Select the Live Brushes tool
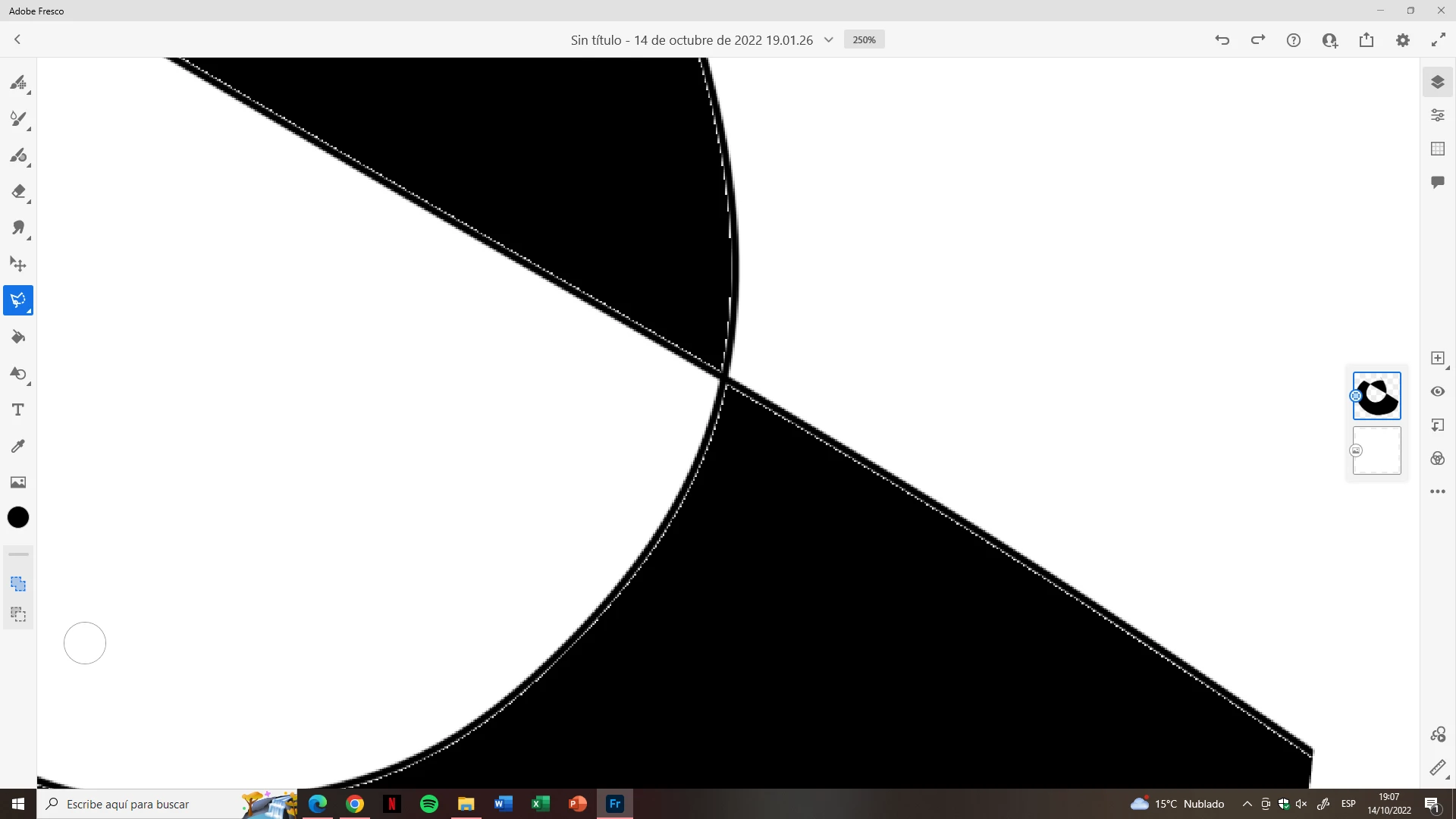The width and height of the screenshot is (1456, 819). [x=18, y=118]
